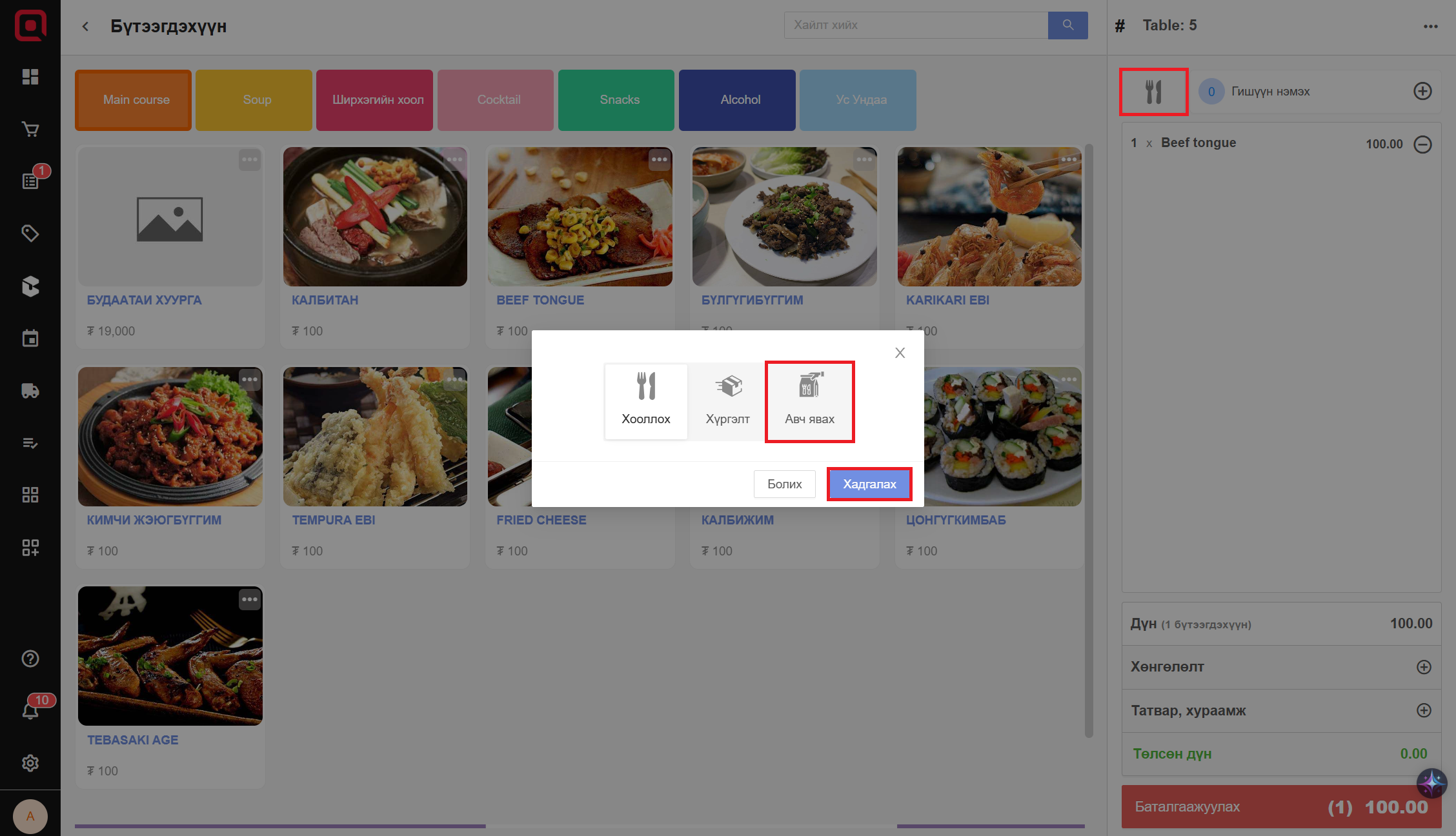Expand the Татвар, хураамж section
Viewport: 1456px width, 836px height.
[x=1423, y=710]
